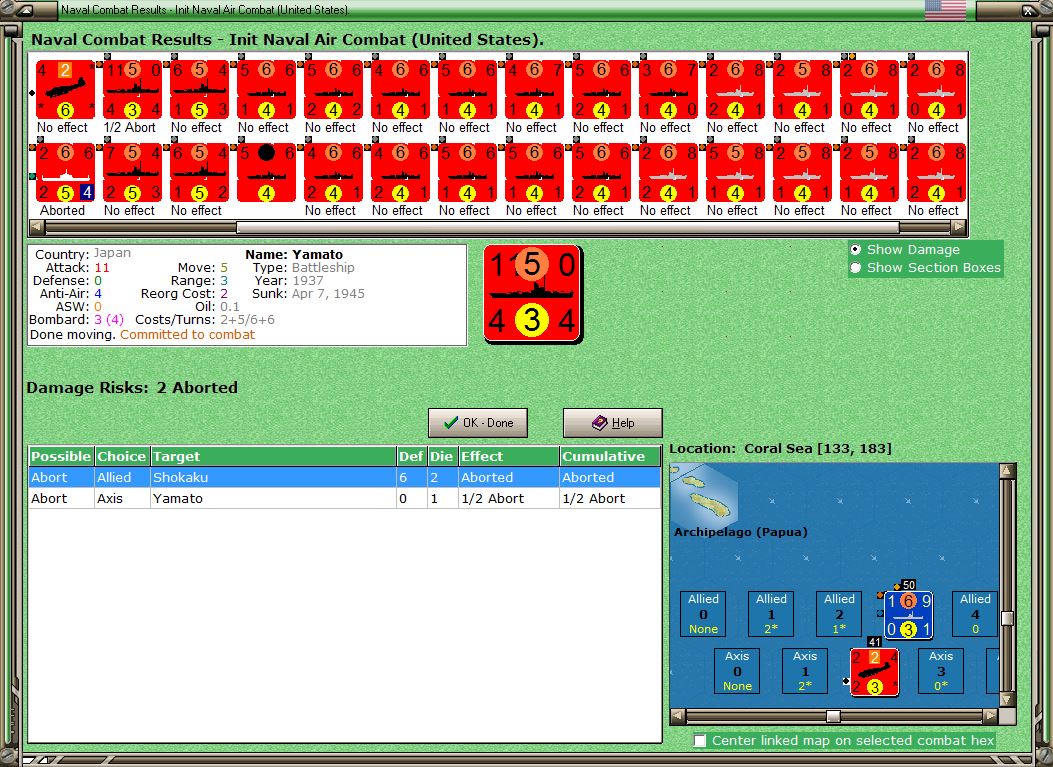Viewport: 1053px width, 767px height.
Task: Select the Shokaku row in damage table
Action: (345, 478)
